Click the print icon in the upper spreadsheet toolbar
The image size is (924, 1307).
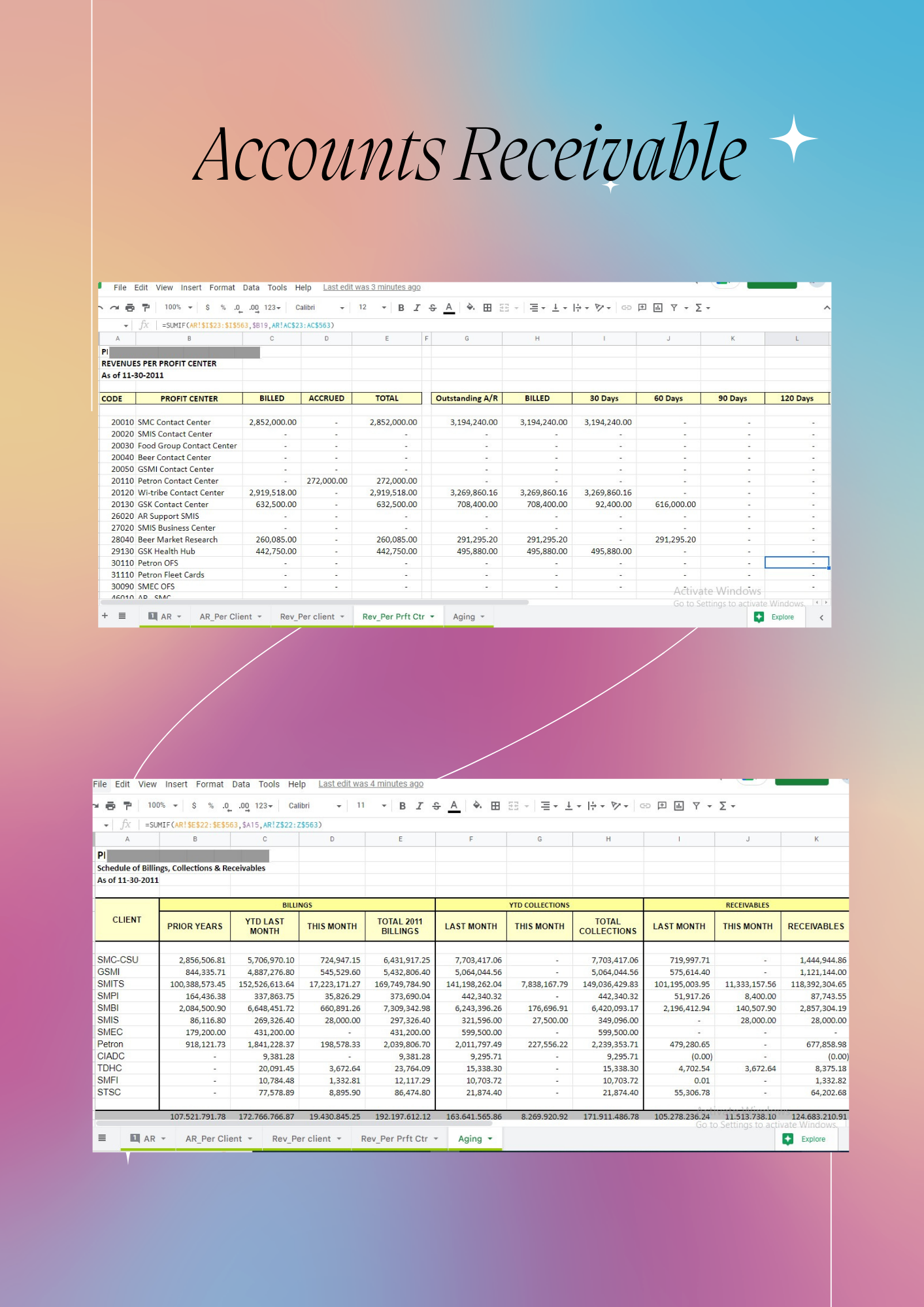[130, 308]
